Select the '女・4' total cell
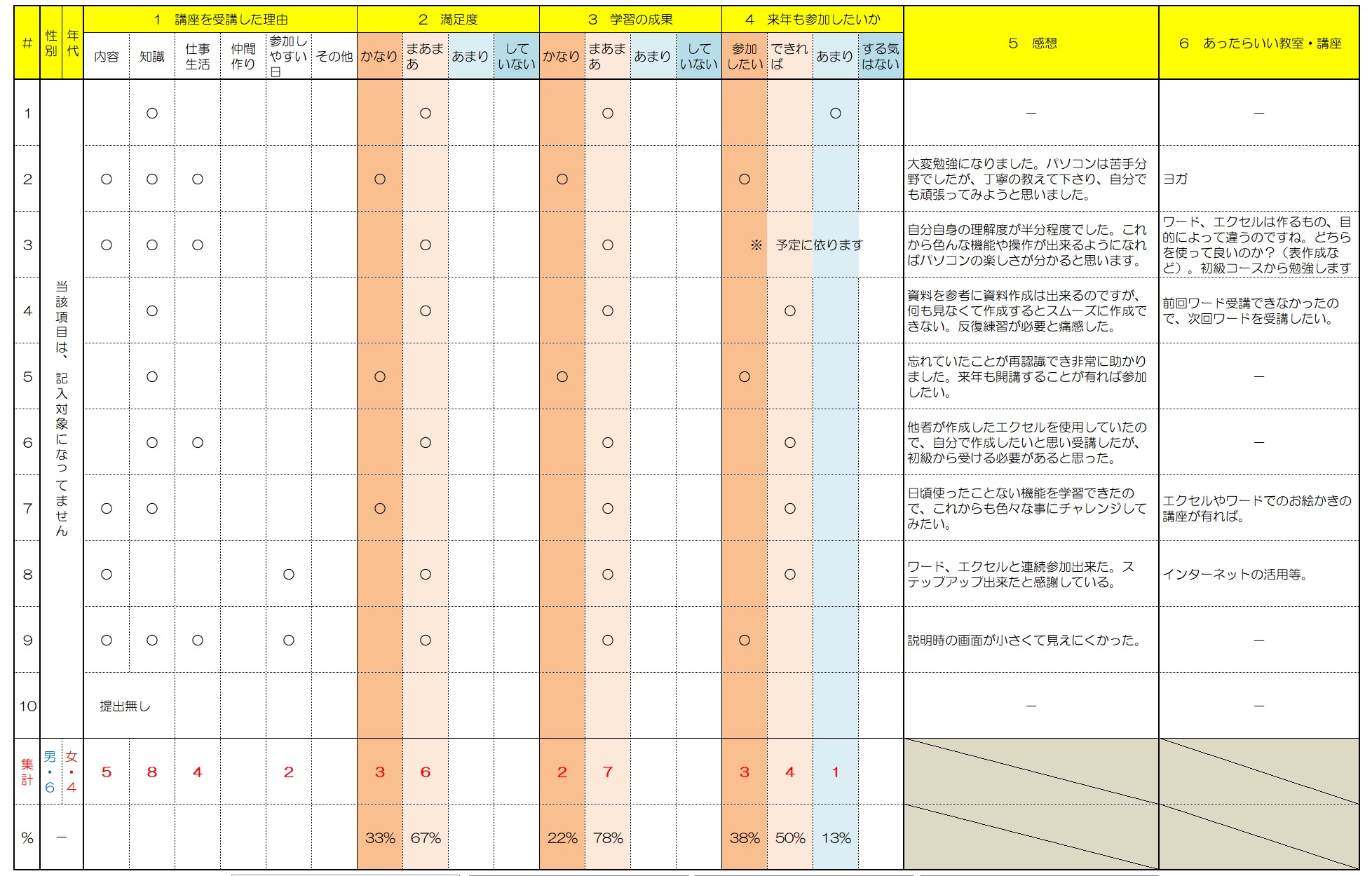The image size is (1372, 876). (72, 772)
